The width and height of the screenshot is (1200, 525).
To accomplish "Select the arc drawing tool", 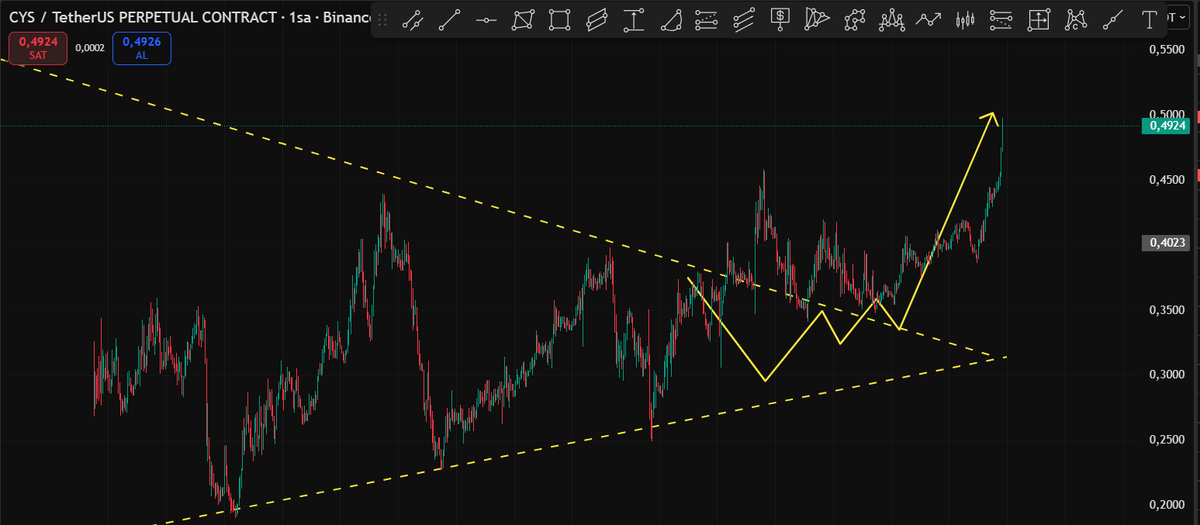I will click(670, 20).
